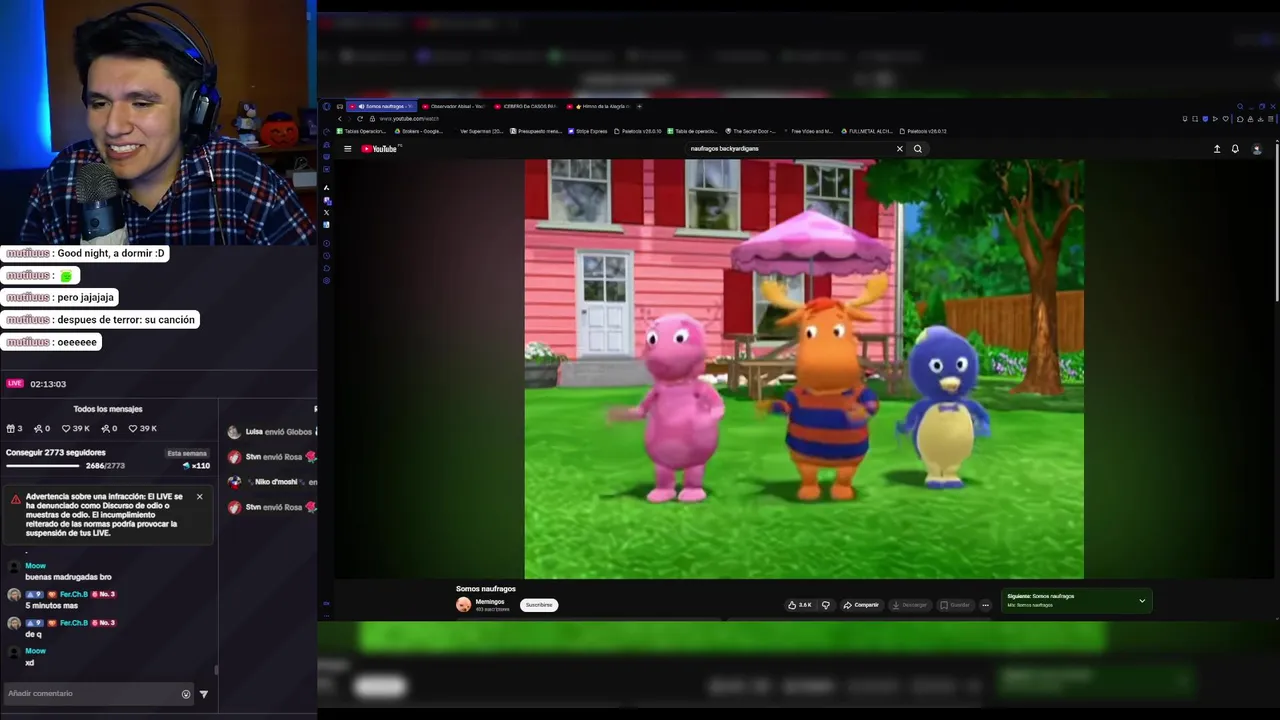
Task: Open the 'FULLMETAL ALCH...' bookmark
Action: pyautogui.click(x=868, y=131)
